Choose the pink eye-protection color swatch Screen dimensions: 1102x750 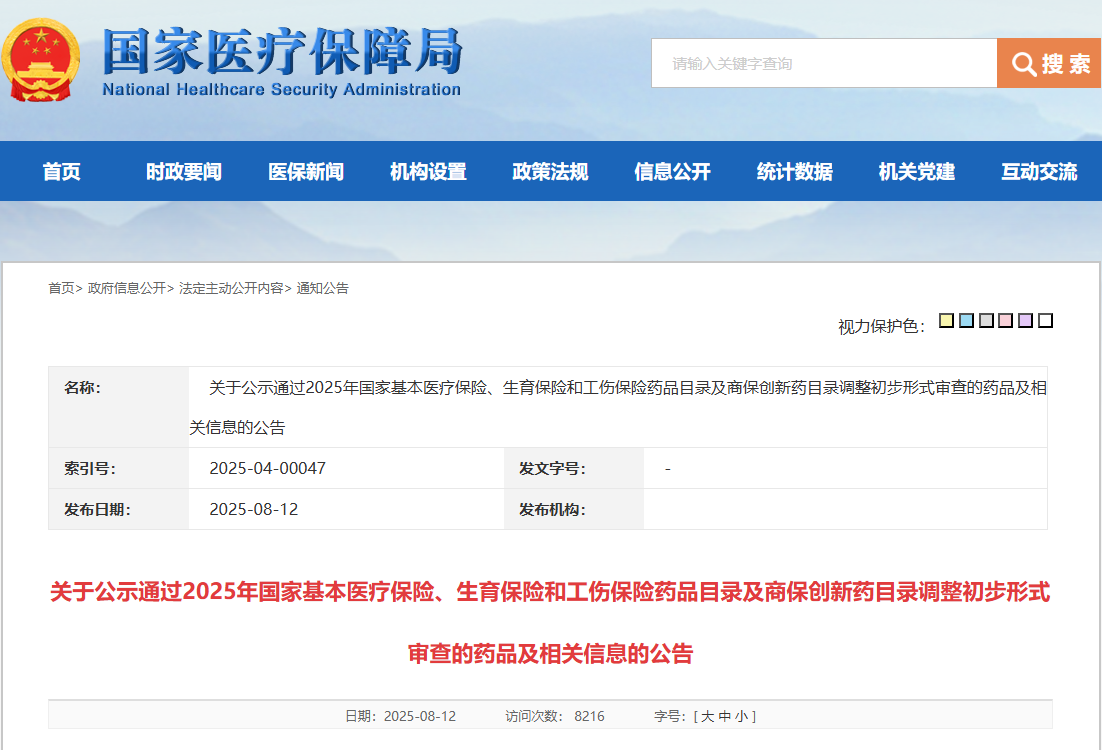click(x=1006, y=321)
